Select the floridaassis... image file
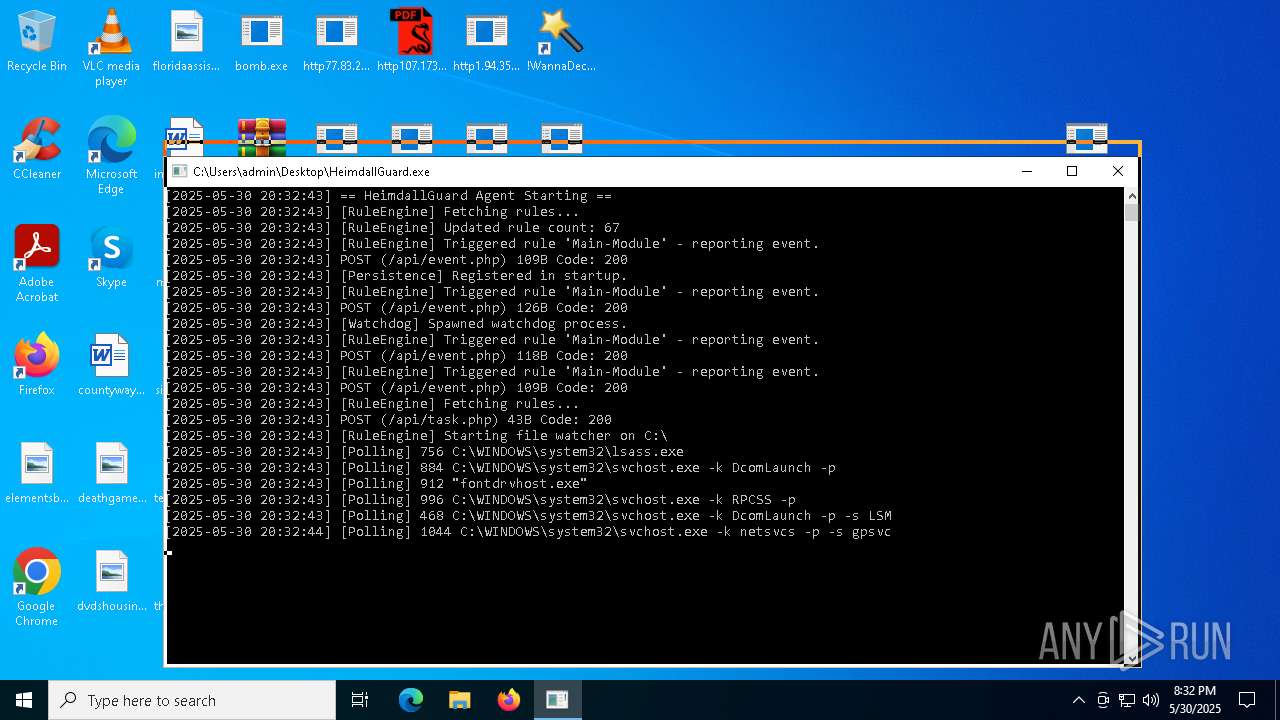The width and height of the screenshot is (1280, 720). pyautogui.click(x=186, y=41)
